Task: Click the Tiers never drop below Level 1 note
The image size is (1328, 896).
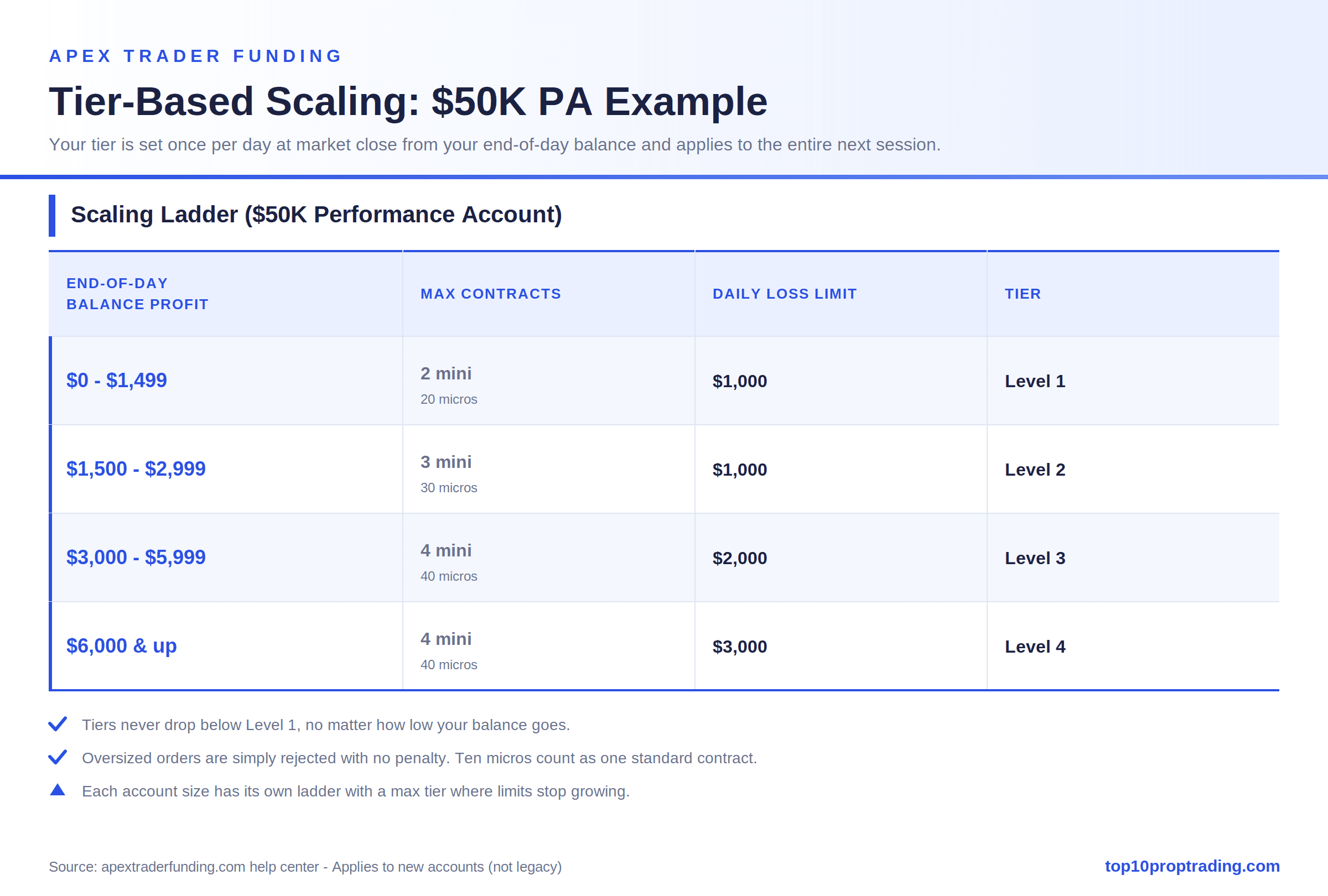Action: pyautogui.click(x=326, y=725)
